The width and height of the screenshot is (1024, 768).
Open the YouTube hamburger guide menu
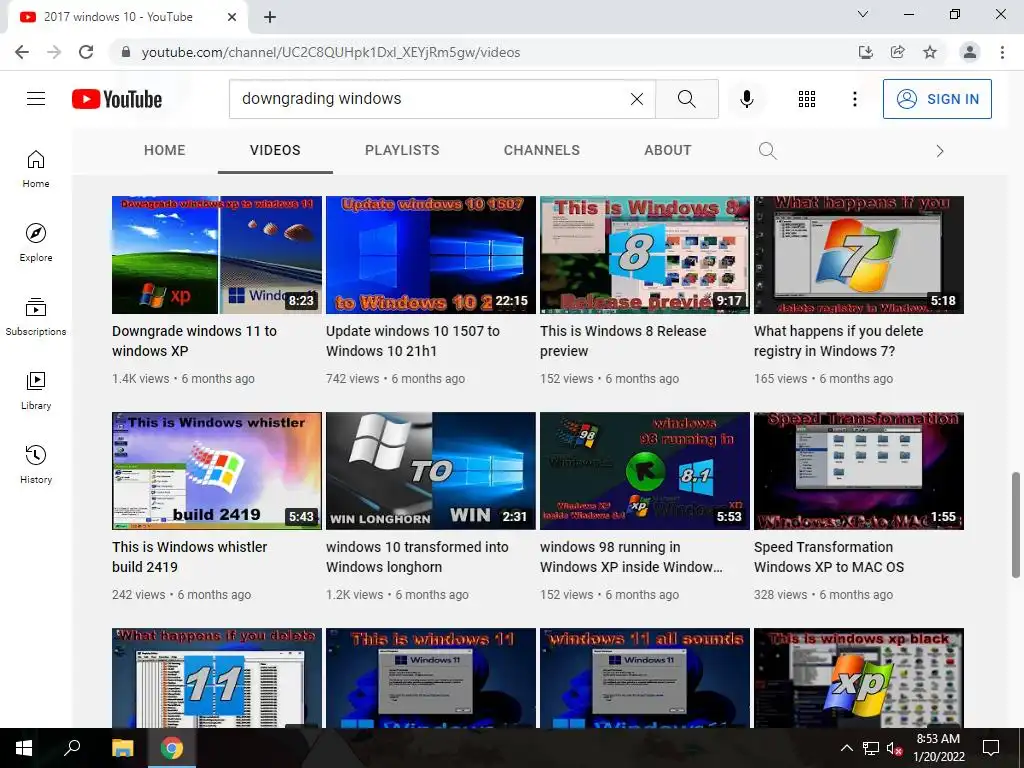[x=36, y=99]
